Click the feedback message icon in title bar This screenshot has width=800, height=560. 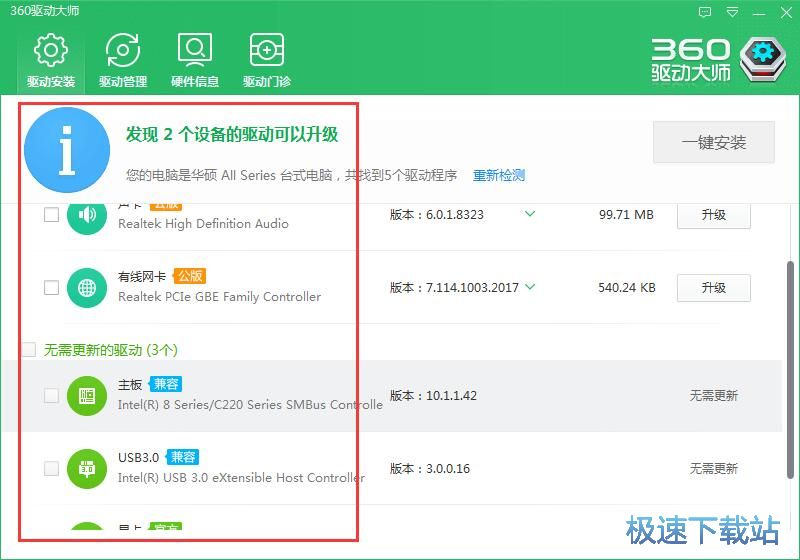point(705,12)
